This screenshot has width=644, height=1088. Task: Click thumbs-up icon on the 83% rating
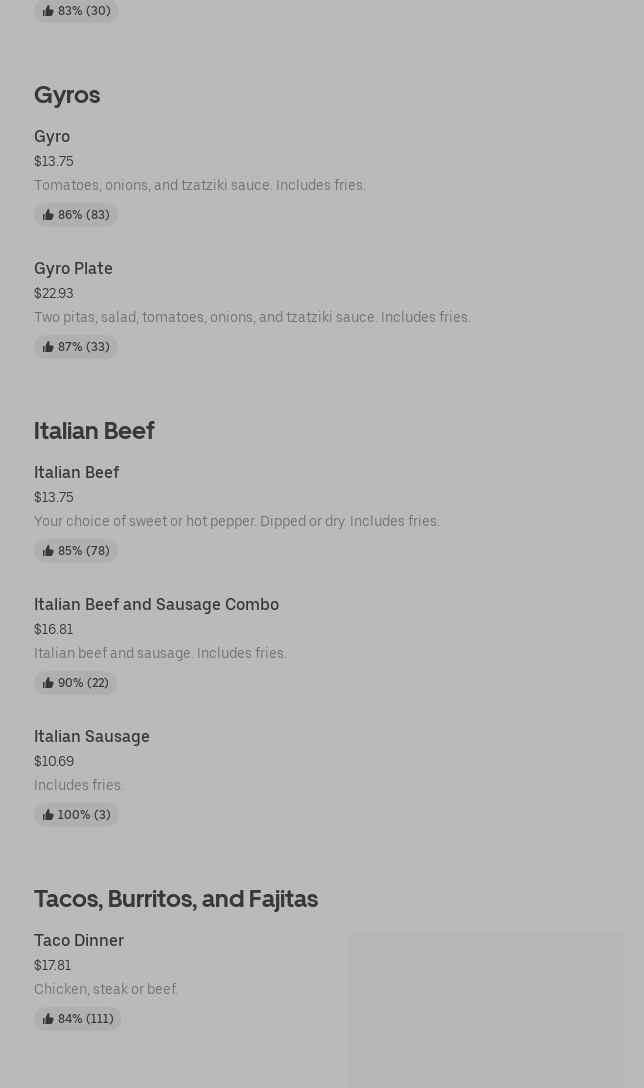(48, 11)
